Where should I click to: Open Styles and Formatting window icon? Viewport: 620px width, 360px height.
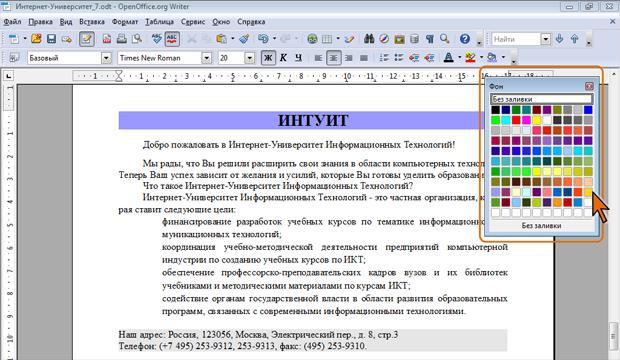14,58
